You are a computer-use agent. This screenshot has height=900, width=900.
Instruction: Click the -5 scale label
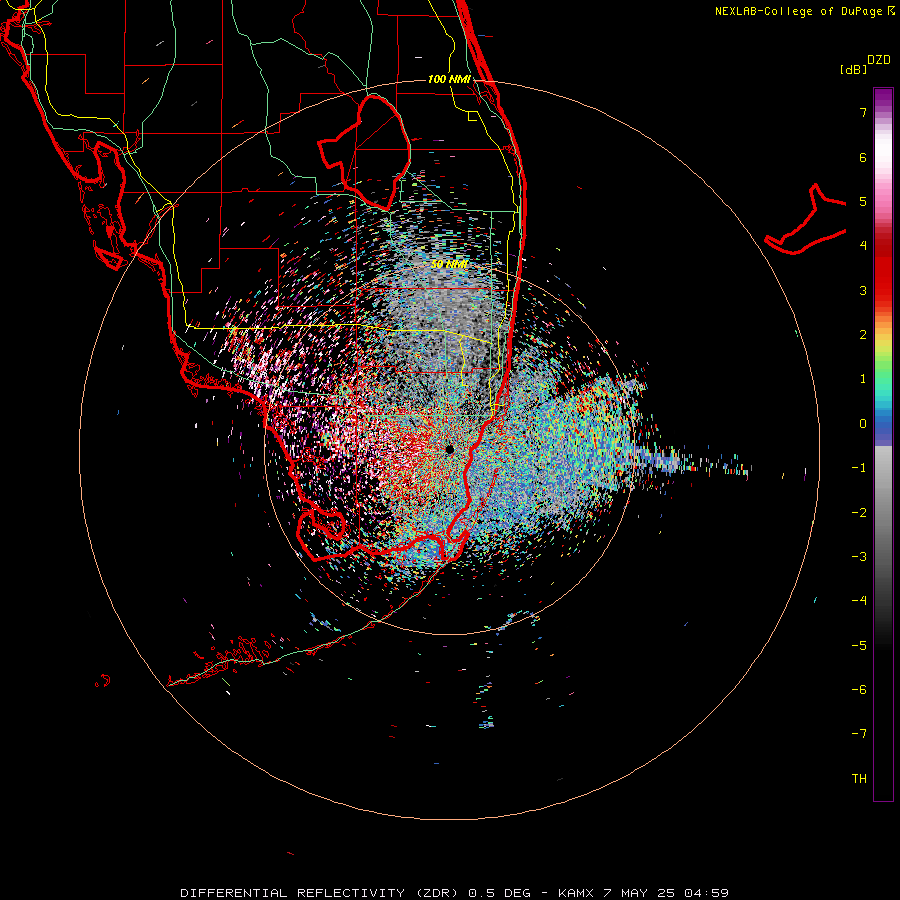[859, 646]
